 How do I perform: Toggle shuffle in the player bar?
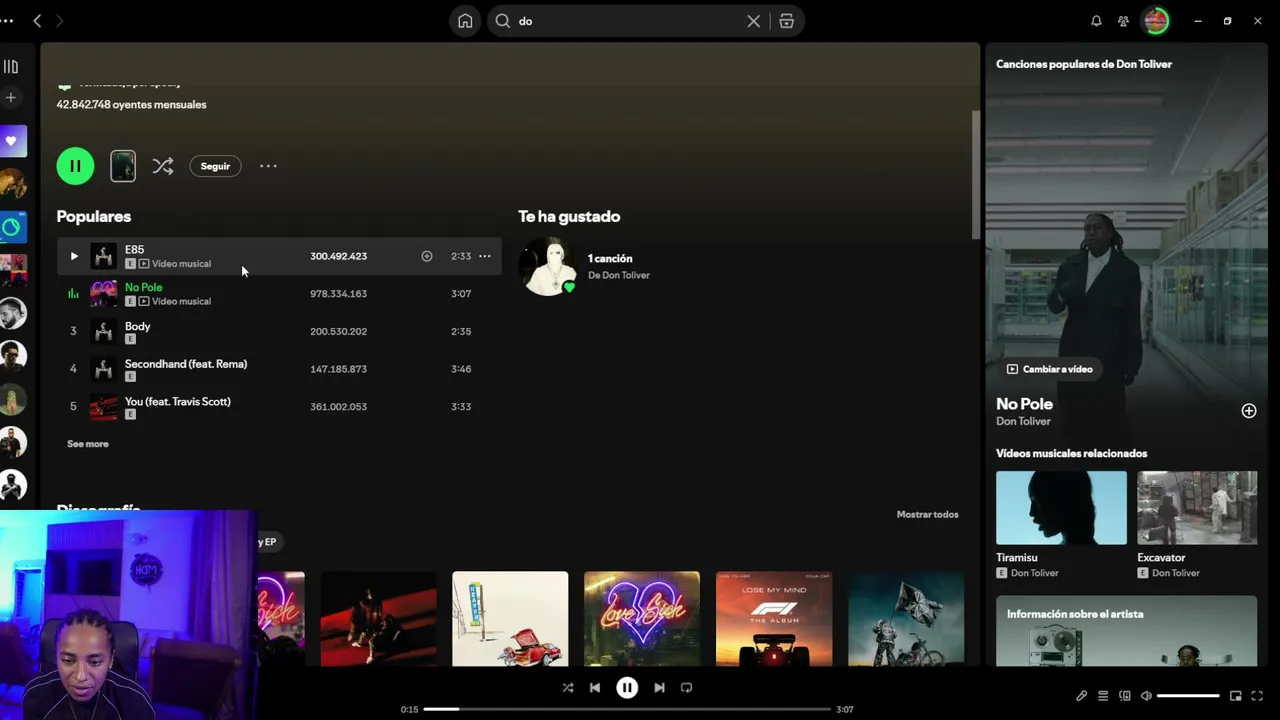pos(568,688)
